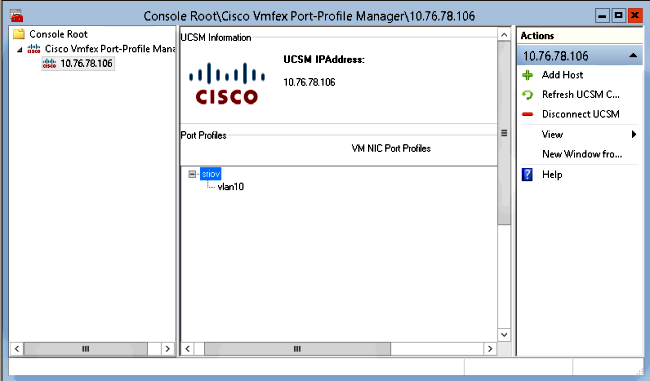The height and width of the screenshot is (381, 650).
Task: Click center pane vertical scroll up arrow
Action: pyautogui.click(x=504, y=35)
